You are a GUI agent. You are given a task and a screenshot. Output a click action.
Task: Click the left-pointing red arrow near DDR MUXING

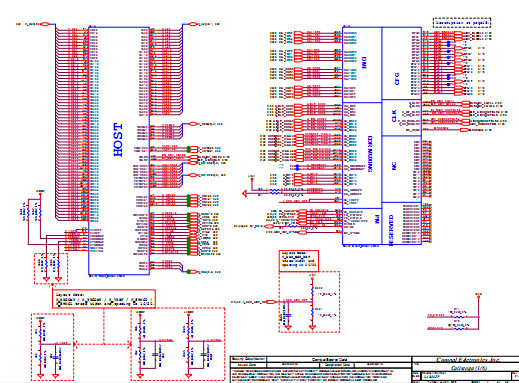[x=245, y=193]
